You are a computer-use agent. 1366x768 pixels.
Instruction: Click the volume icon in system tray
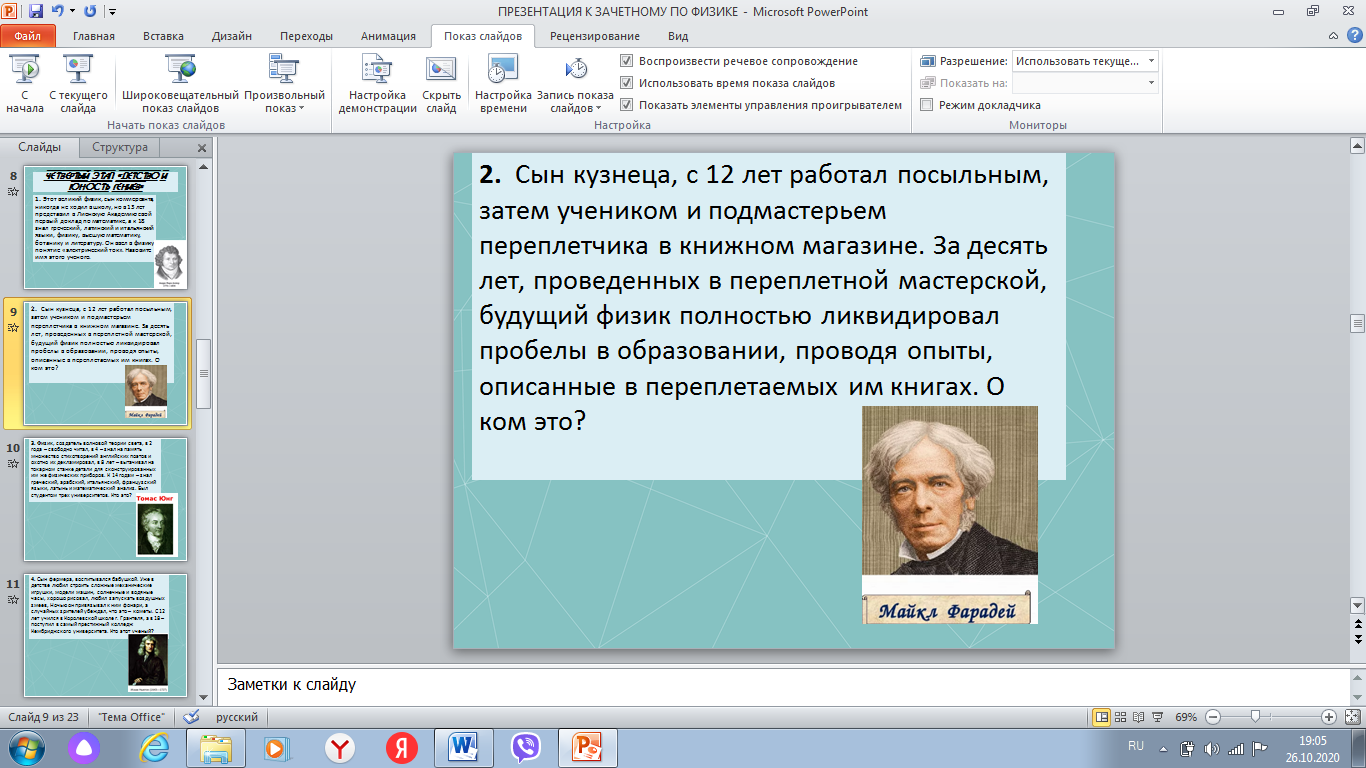tap(1212, 748)
